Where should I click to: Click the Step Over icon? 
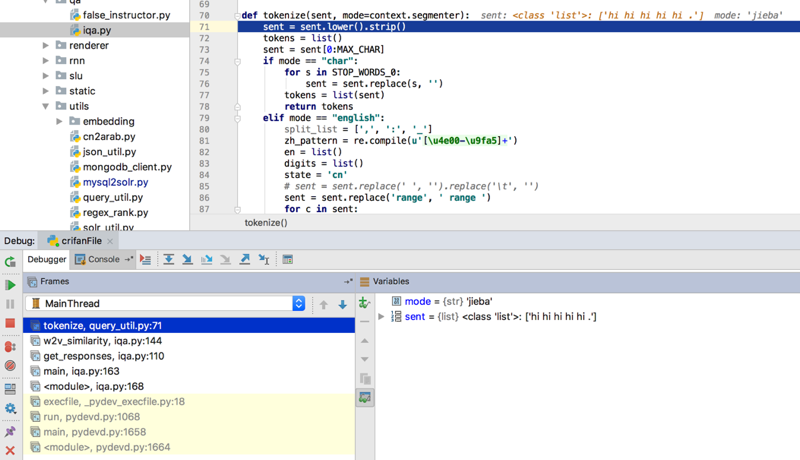(x=169, y=260)
